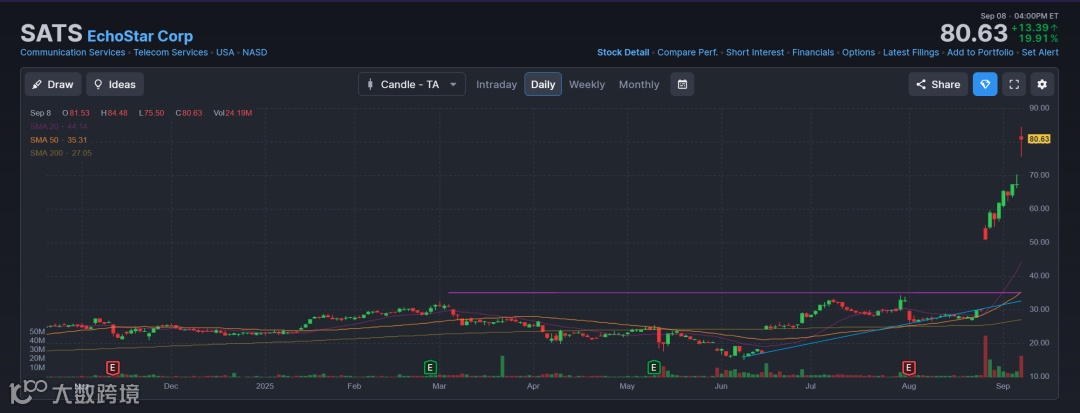Viewport: 1080px width, 413px height.
Task: Select the Daily timeframe
Action: 543,84
